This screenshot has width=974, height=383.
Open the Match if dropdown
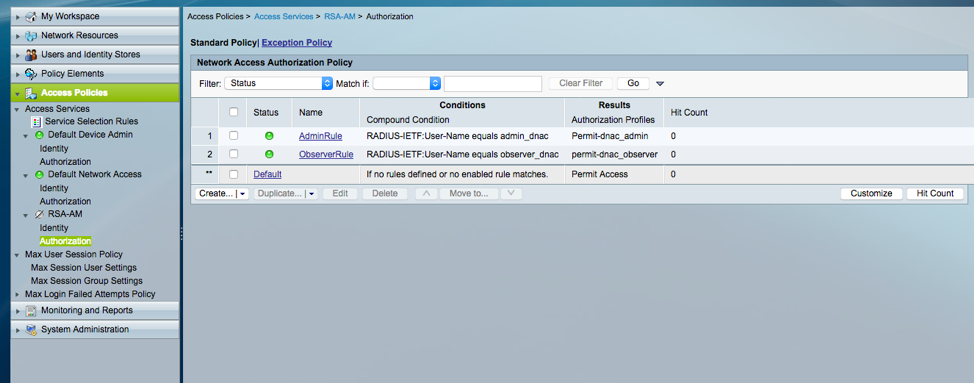point(406,83)
